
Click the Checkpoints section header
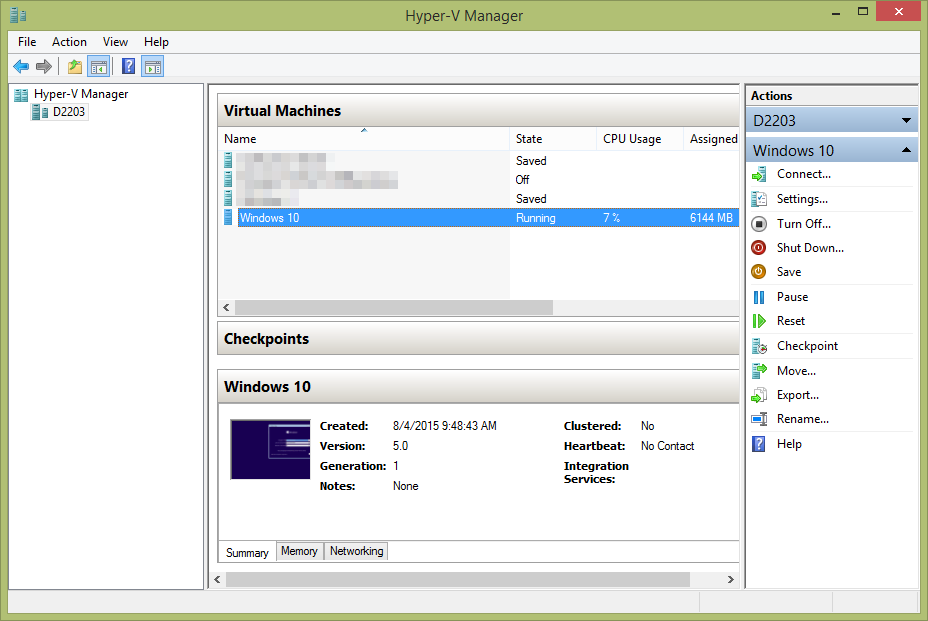[478, 339]
